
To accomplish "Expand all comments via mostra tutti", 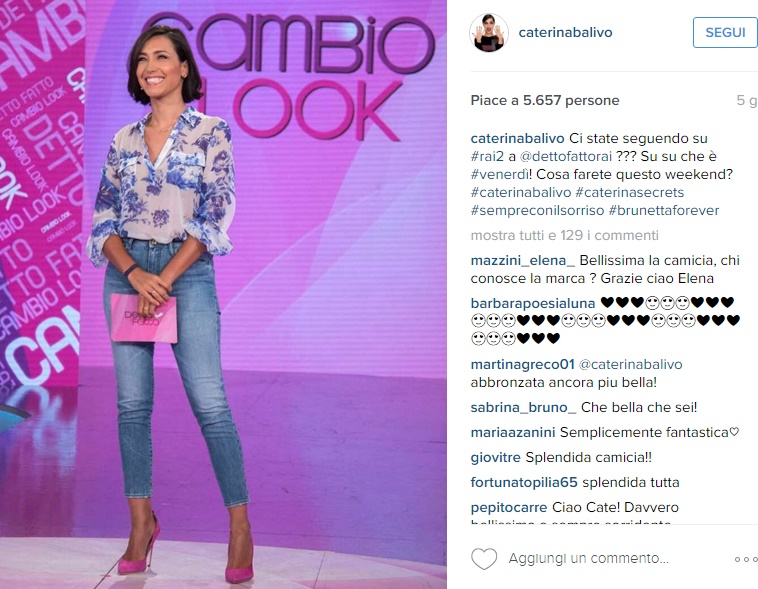I will pos(564,235).
